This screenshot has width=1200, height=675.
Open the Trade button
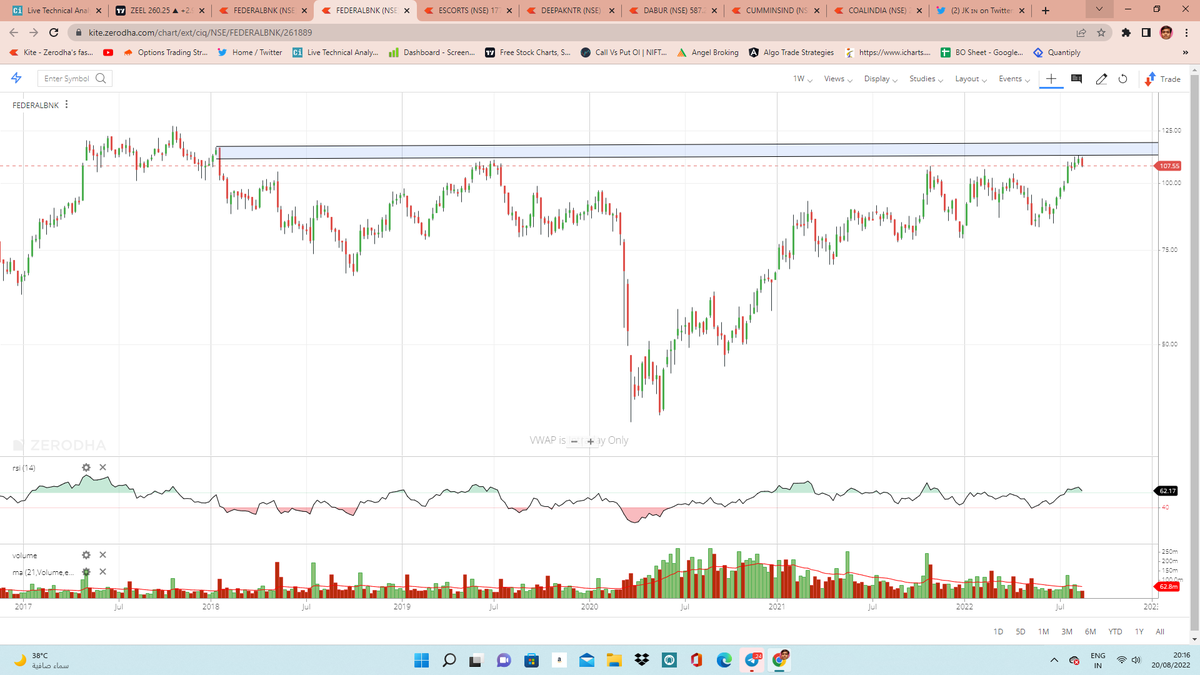click(x=1163, y=78)
